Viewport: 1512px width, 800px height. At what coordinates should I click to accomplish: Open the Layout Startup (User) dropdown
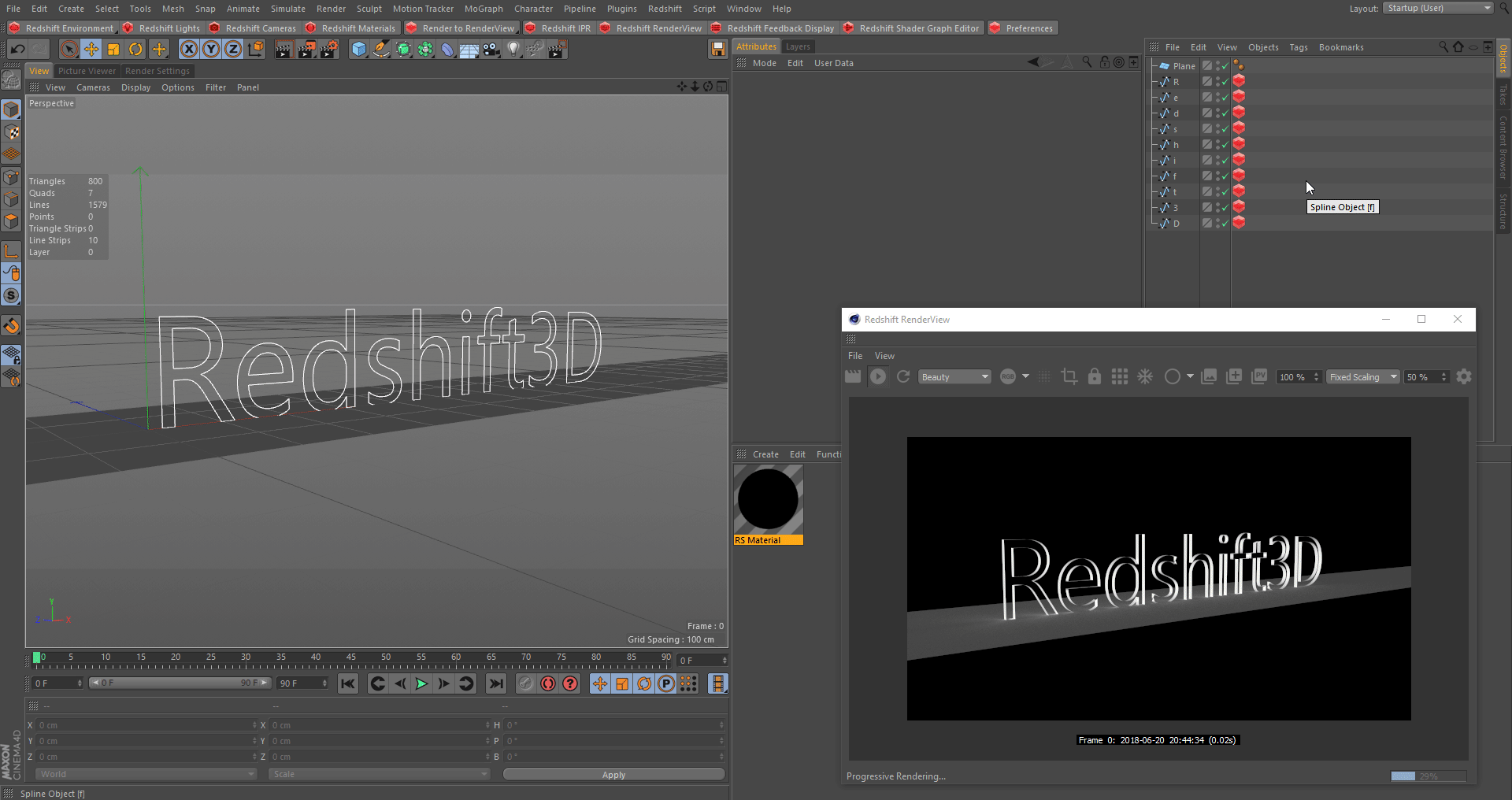point(1438,8)
